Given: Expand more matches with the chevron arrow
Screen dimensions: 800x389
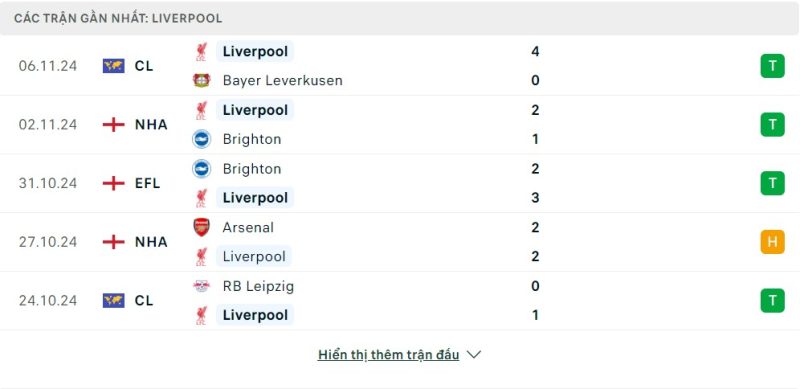Looking at the screenshot, I should click(x=474, y=355).
